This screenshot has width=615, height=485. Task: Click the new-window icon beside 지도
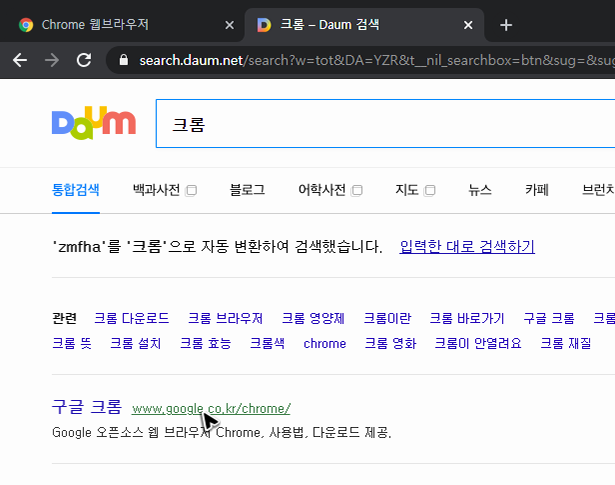point(430,191)
